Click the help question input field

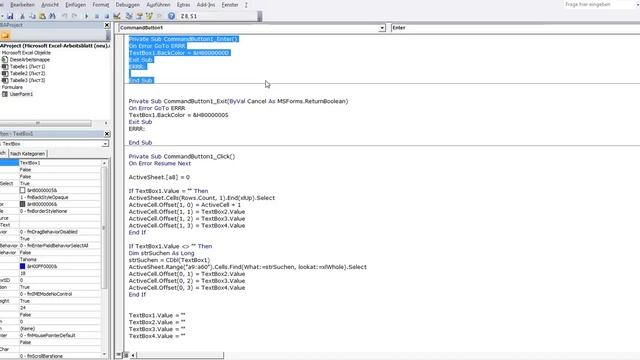click(600, 4)
